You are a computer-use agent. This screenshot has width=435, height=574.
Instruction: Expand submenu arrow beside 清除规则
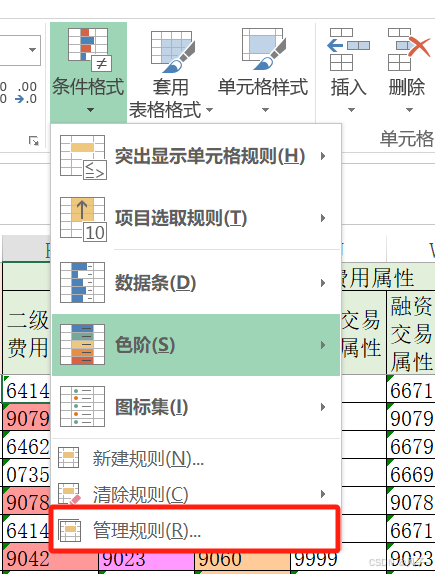(x=323, y=494)
